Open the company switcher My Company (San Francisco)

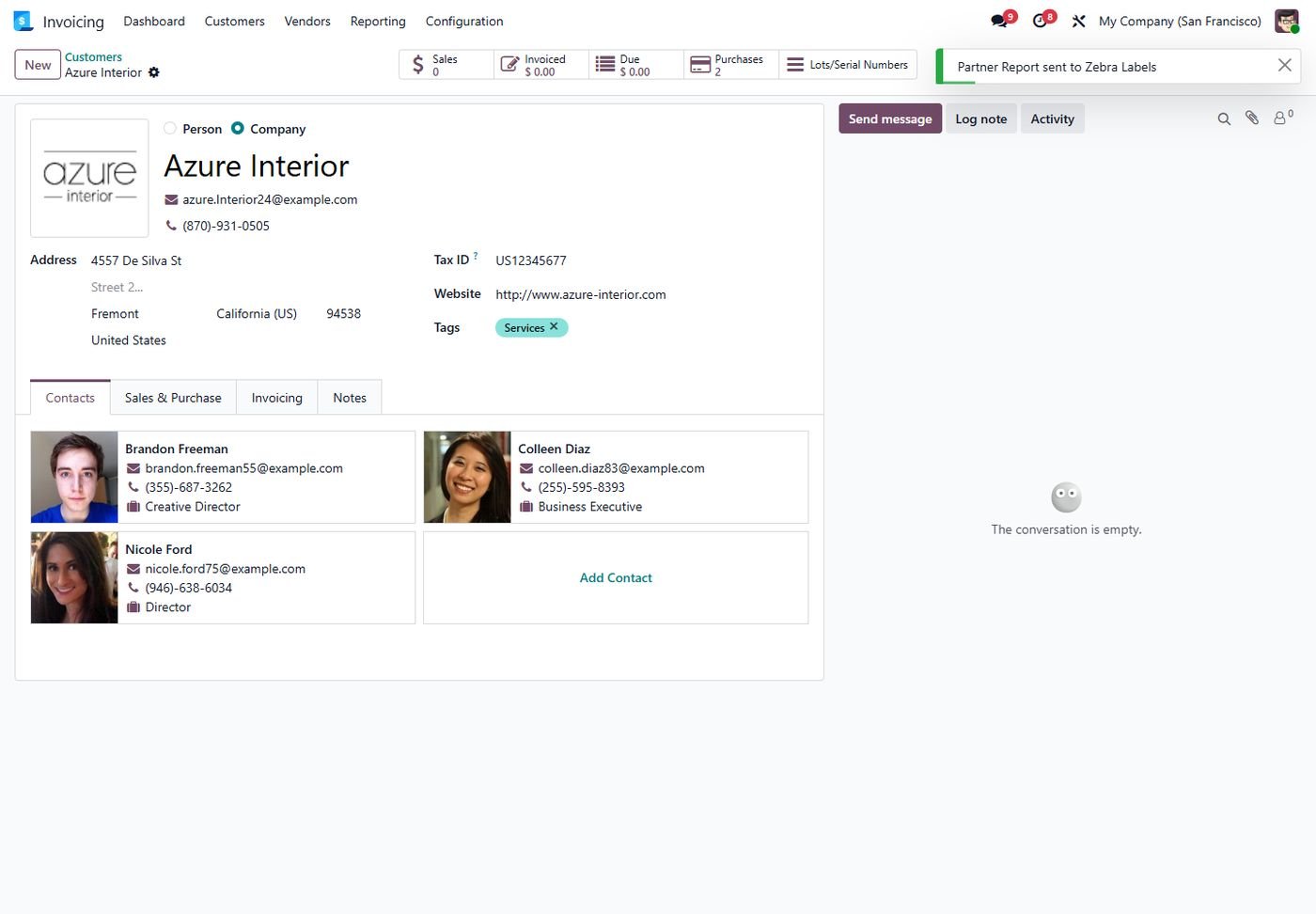[x=1180, y=21]
